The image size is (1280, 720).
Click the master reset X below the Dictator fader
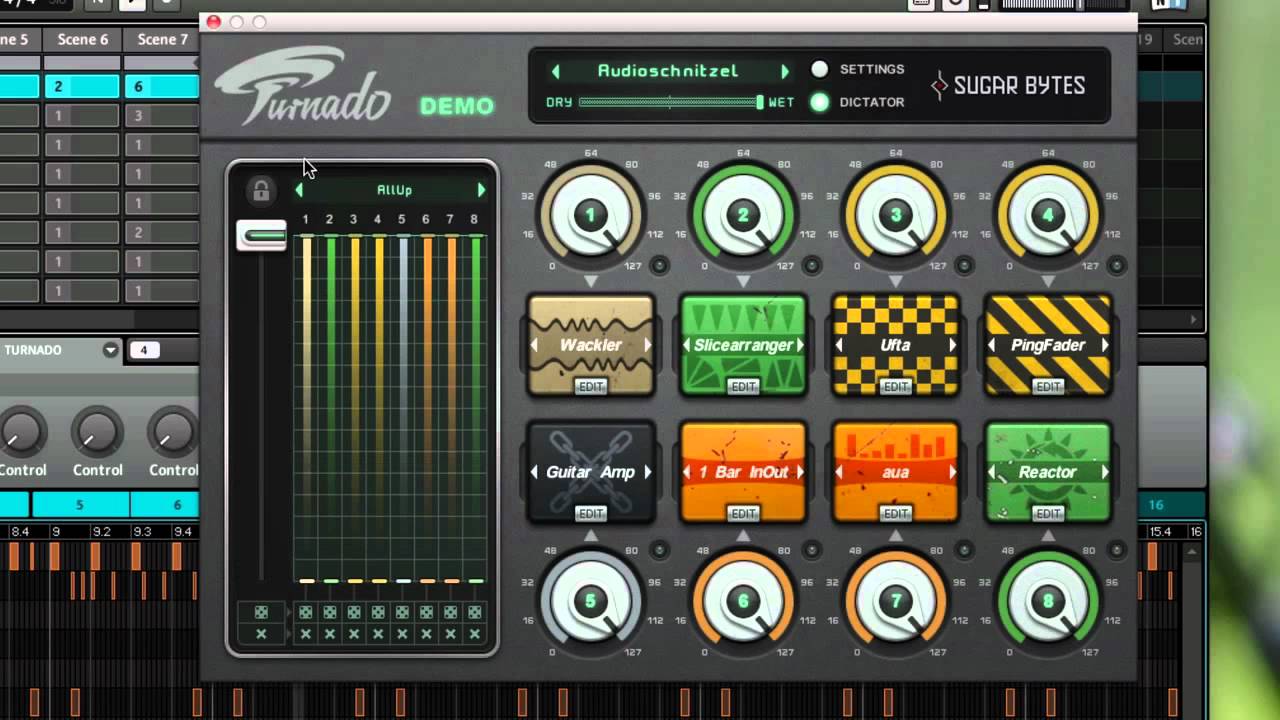pyautogui.click(x=261, y=634)
